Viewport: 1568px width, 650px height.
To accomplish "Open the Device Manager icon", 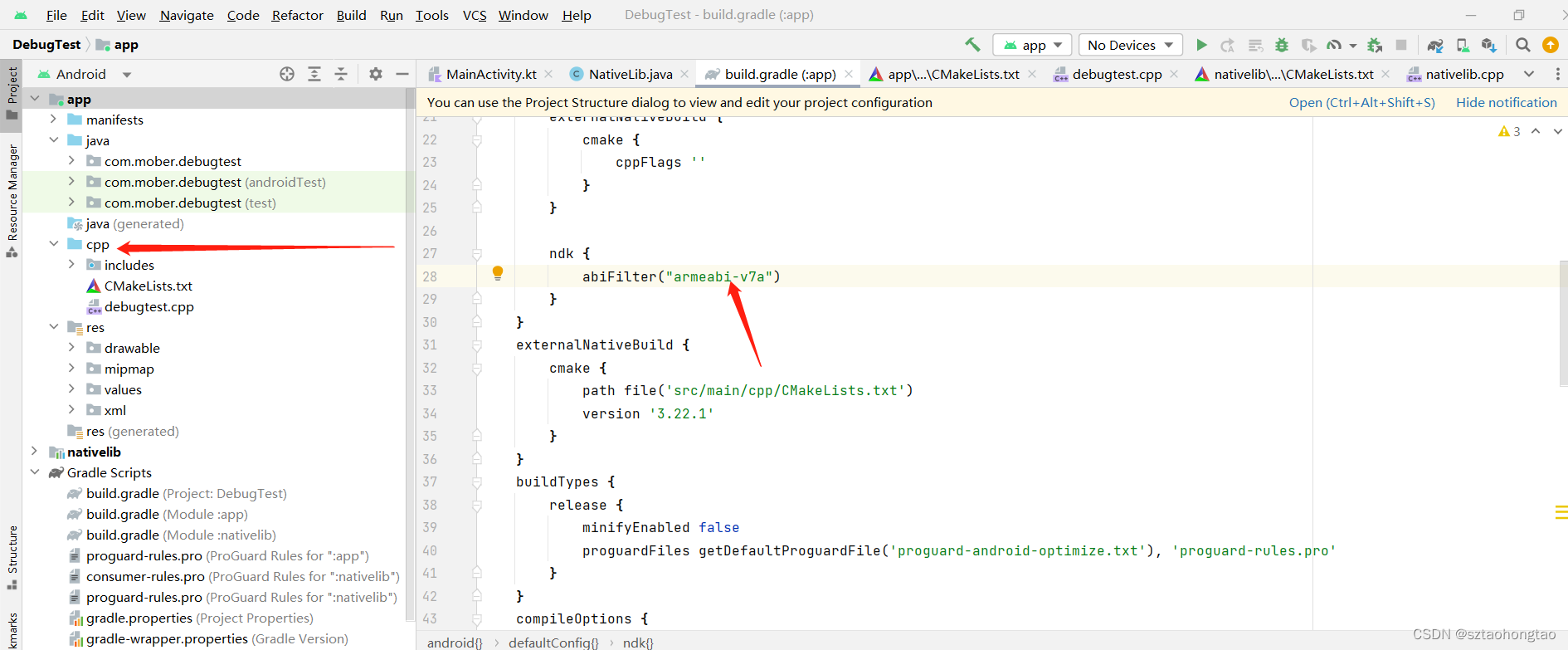I will (1463, 45).
